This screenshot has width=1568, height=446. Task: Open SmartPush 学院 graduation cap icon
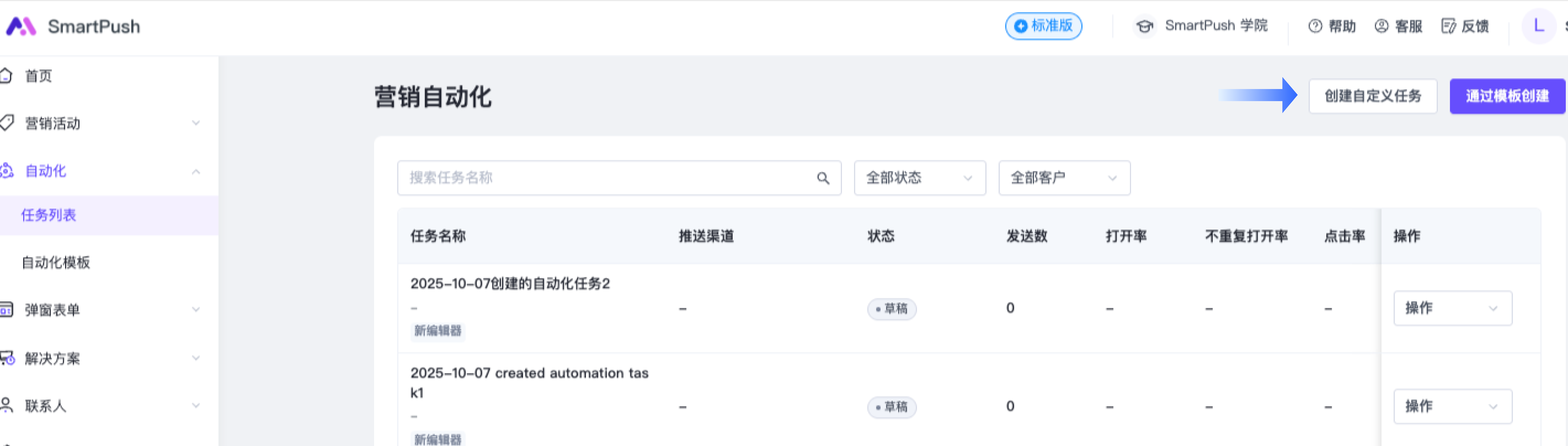(x=1144, y=26)
